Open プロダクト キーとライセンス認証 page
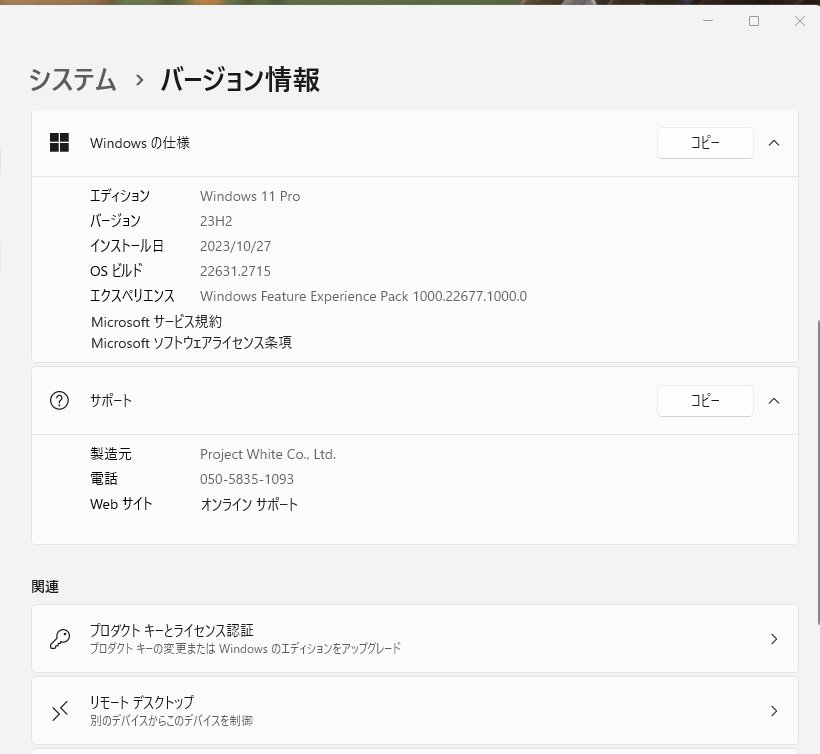This screenshot has width=820, height=754. [x=415, y=639]
